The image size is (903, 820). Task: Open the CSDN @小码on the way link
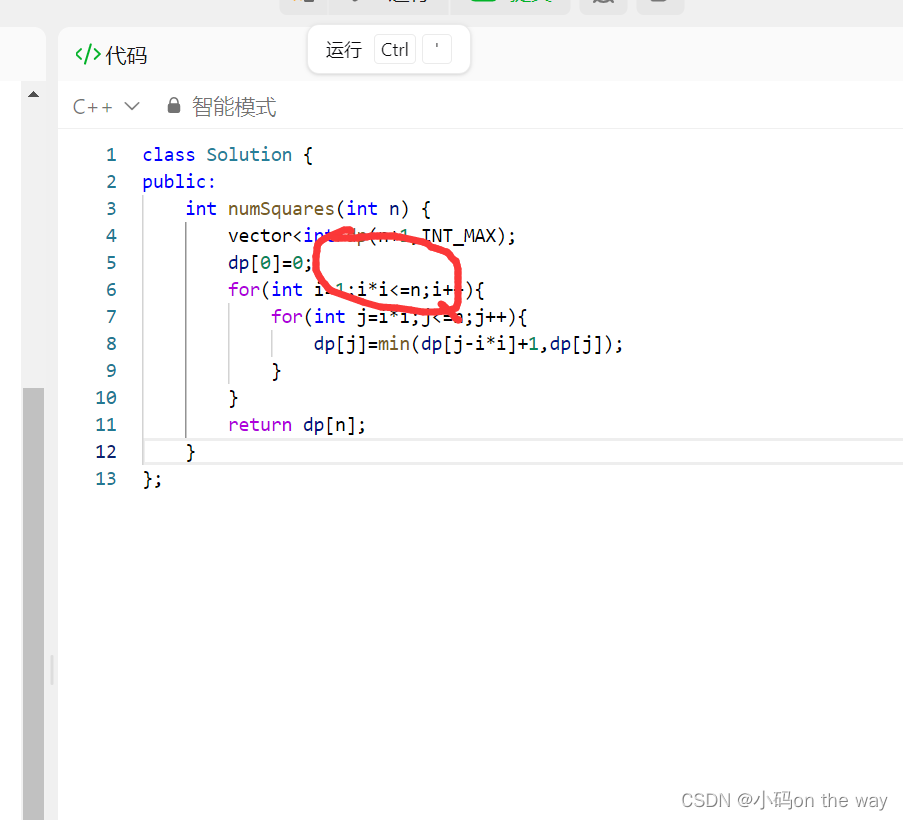[784, 800]
